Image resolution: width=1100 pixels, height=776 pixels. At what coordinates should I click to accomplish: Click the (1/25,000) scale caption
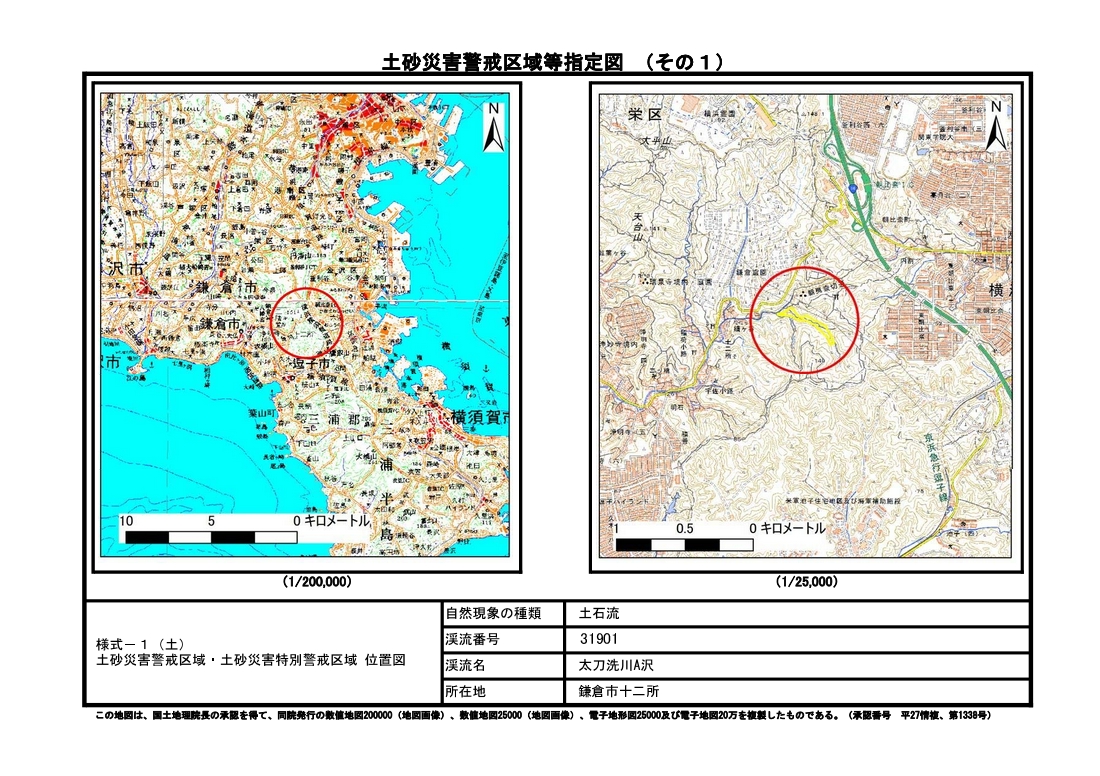tap(807, 581)
